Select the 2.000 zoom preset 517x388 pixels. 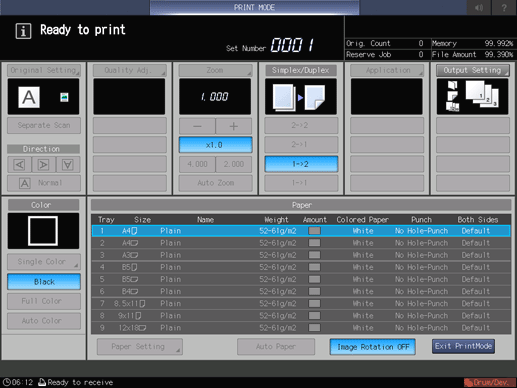click(x=234, y=164)
